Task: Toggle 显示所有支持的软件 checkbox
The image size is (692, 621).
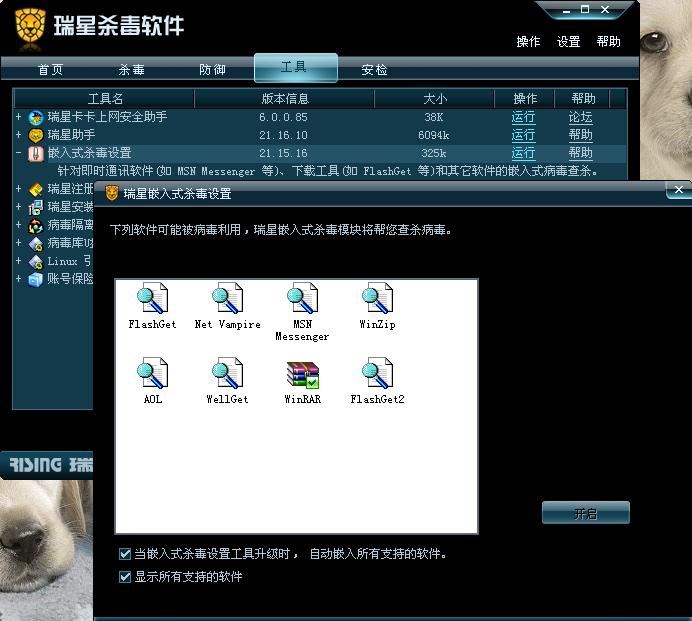Action: pyautogui.click(x=125, y=576)
